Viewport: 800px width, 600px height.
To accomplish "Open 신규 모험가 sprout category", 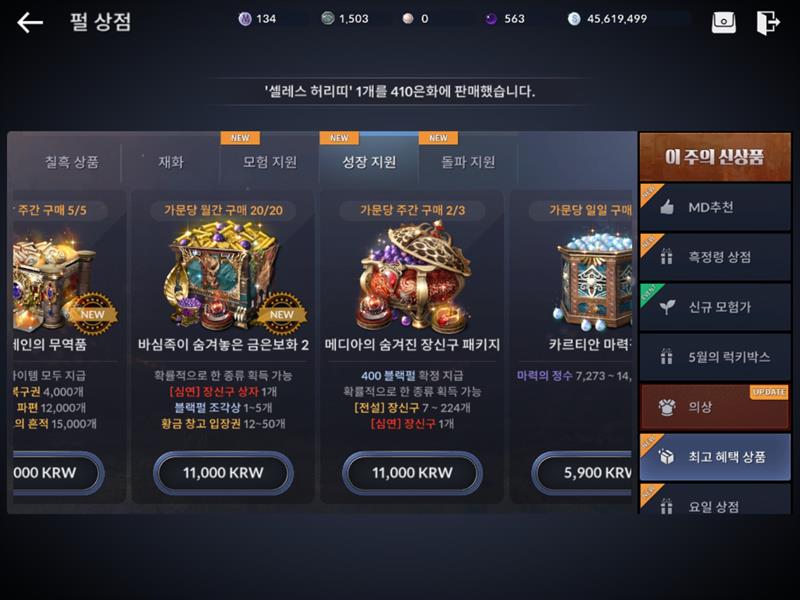I will pos(715,307).
